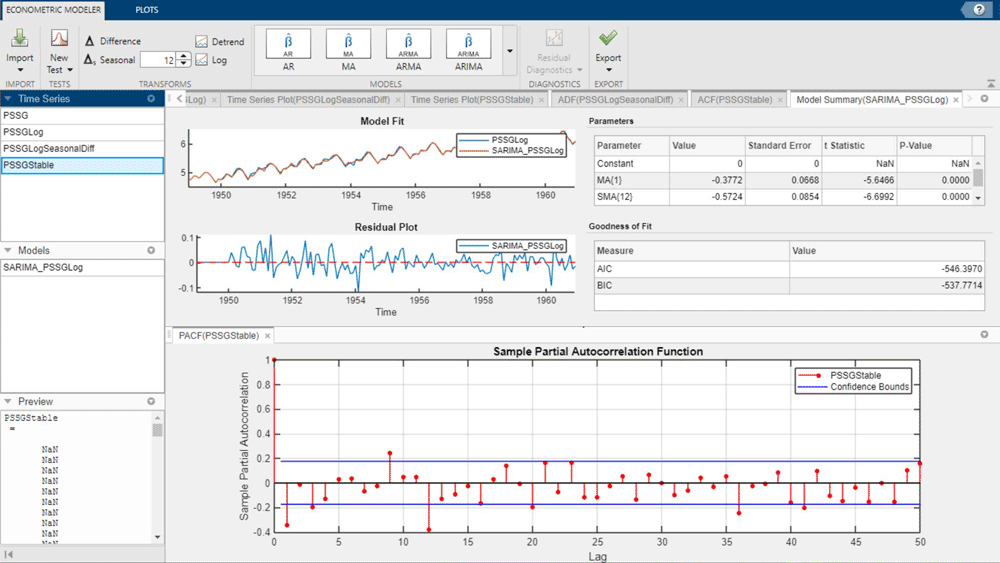Click the Export checkmark icon
The width and height of the screenshot is (1000, 563).
[607, 40]
